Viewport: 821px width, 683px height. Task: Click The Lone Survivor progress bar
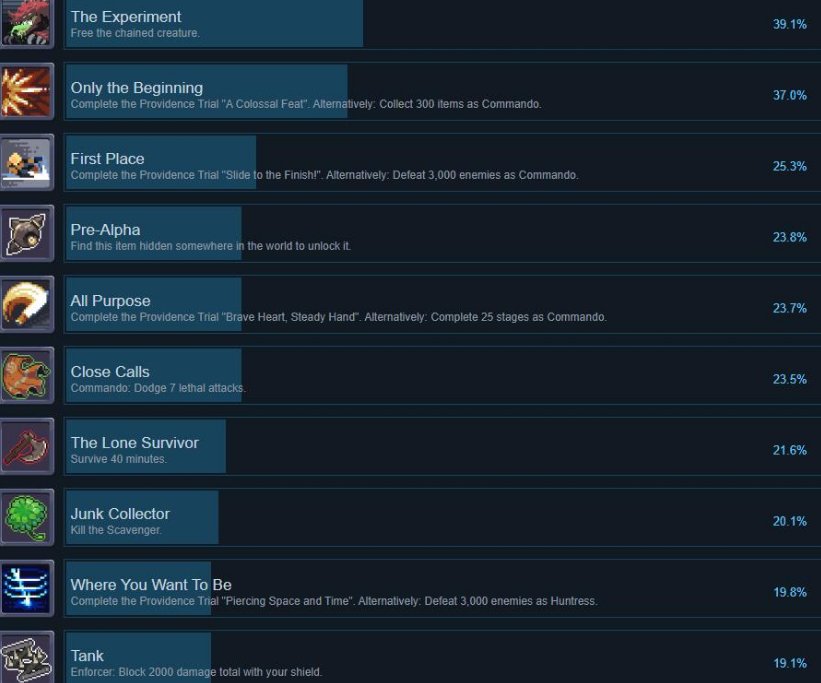(146, 447)
